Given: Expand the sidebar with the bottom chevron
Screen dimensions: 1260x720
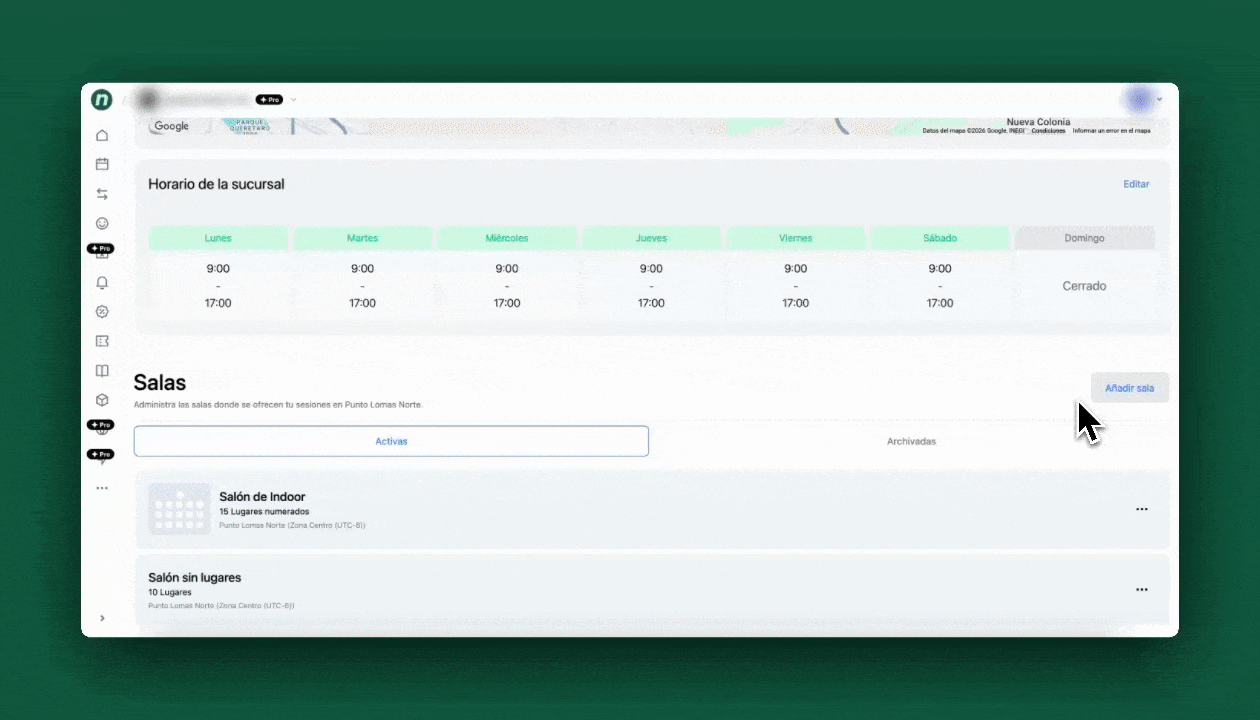Looking at the screenshot, I should (102, 618).
